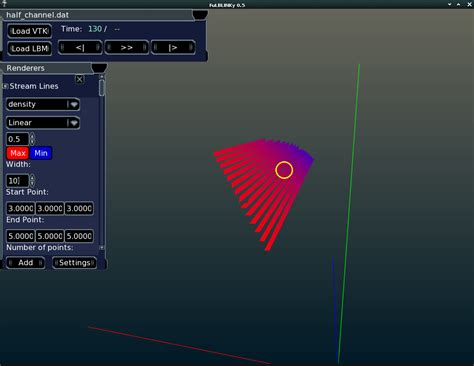
Task: Open the Linear color mapping dropdown
Action: click(x=43, y=123)
